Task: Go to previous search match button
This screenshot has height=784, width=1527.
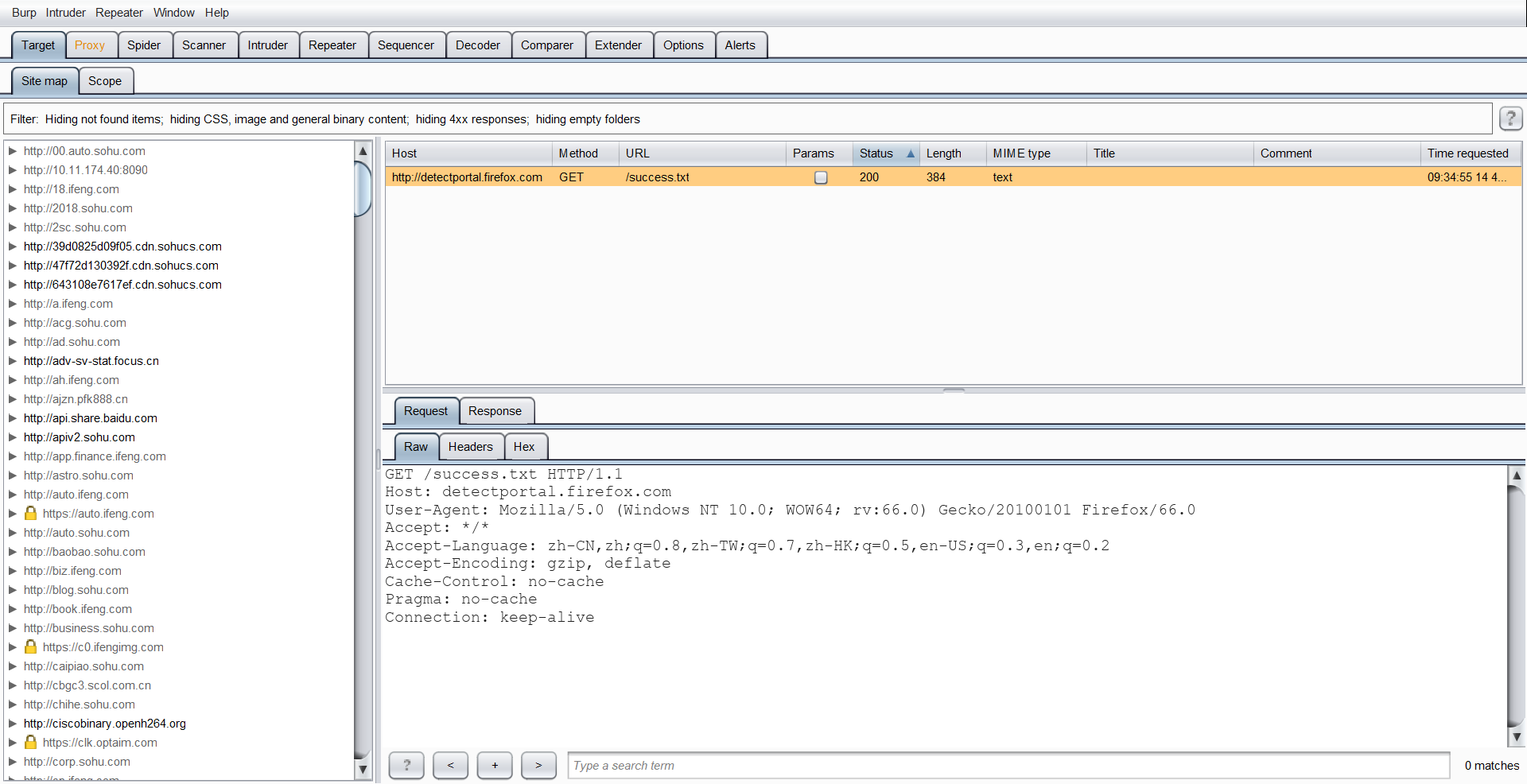Action: [450, 766]
